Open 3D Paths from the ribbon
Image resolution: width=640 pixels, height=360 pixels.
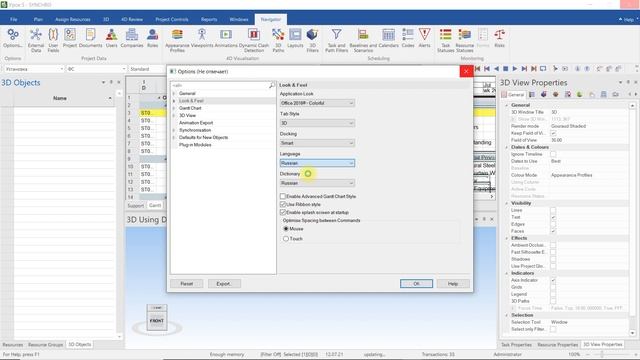[x=278, y=40]
